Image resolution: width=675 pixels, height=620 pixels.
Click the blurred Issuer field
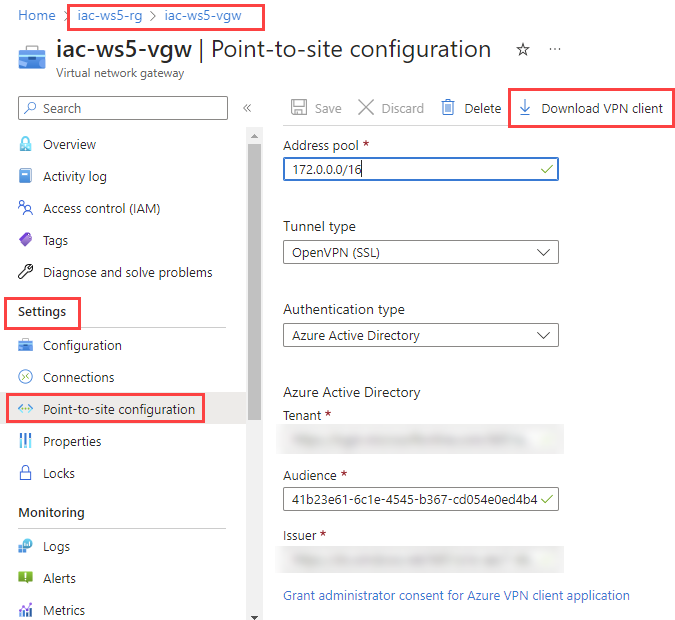point(421,559)
